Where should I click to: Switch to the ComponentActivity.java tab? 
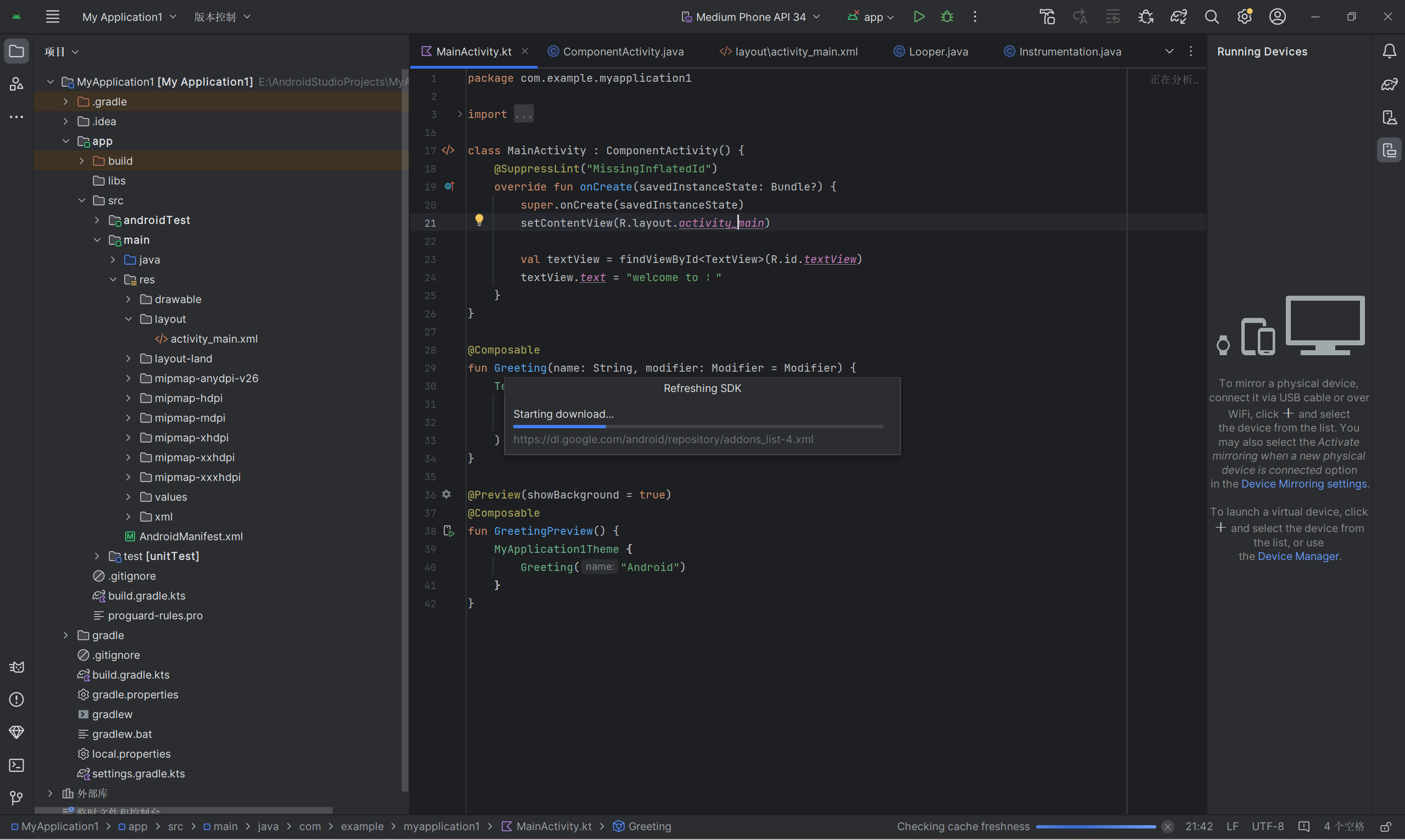coord(623,52)
